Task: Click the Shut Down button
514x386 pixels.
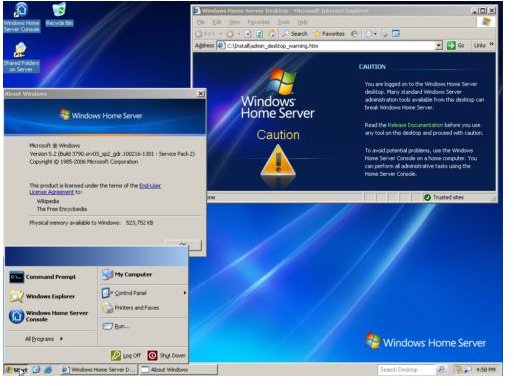Action: click(x=166, y=355)
